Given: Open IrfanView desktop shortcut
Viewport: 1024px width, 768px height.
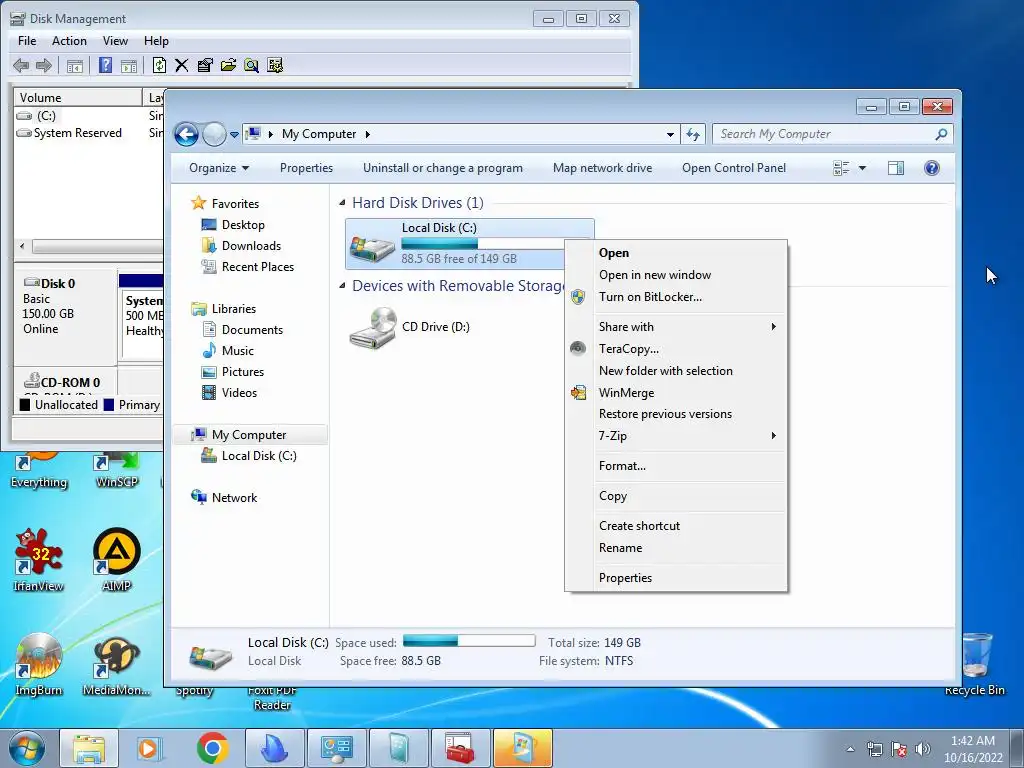Looking at the screenshot, I should click(x=39, y=560).
